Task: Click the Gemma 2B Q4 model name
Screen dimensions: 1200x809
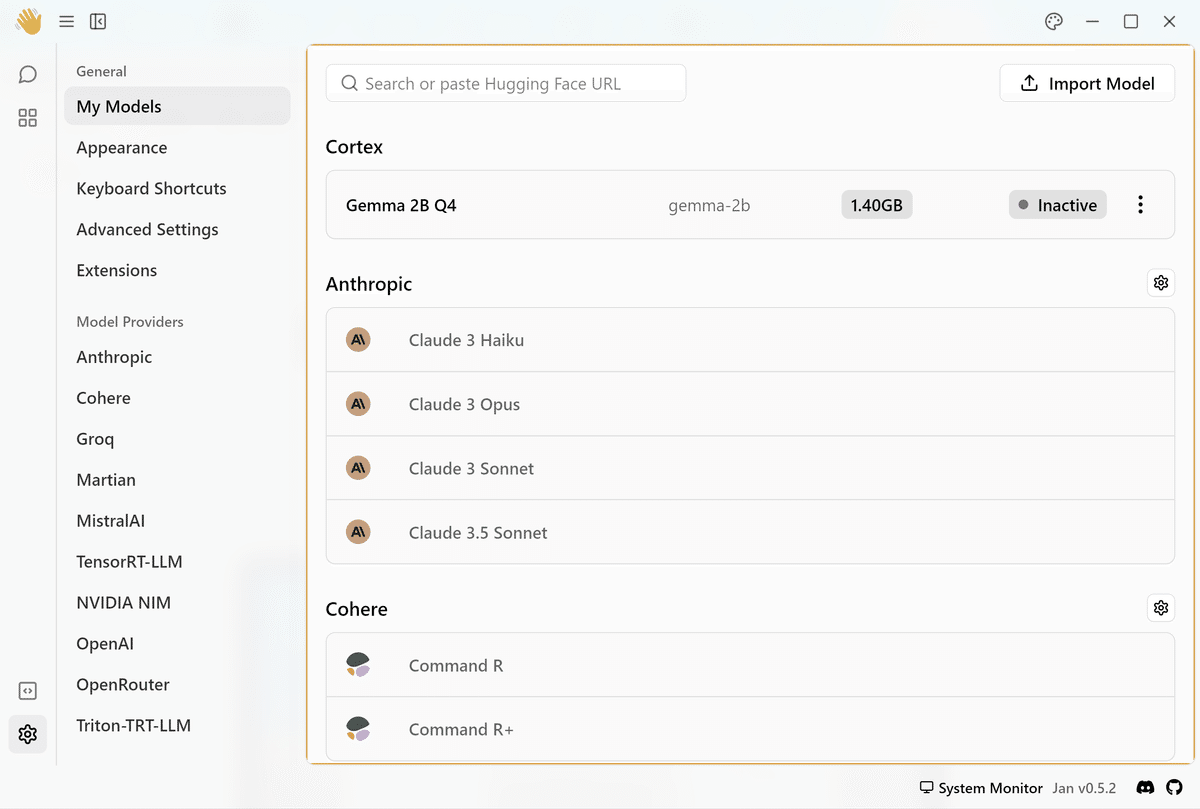Action: 401,205
